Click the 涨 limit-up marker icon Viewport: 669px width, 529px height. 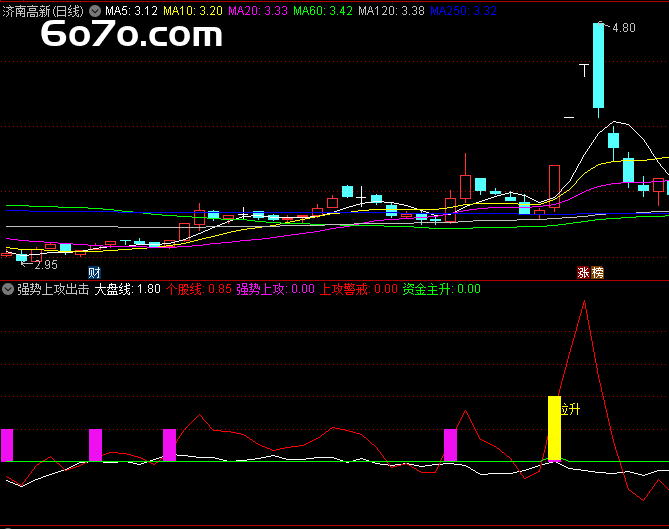pos(583,273)
